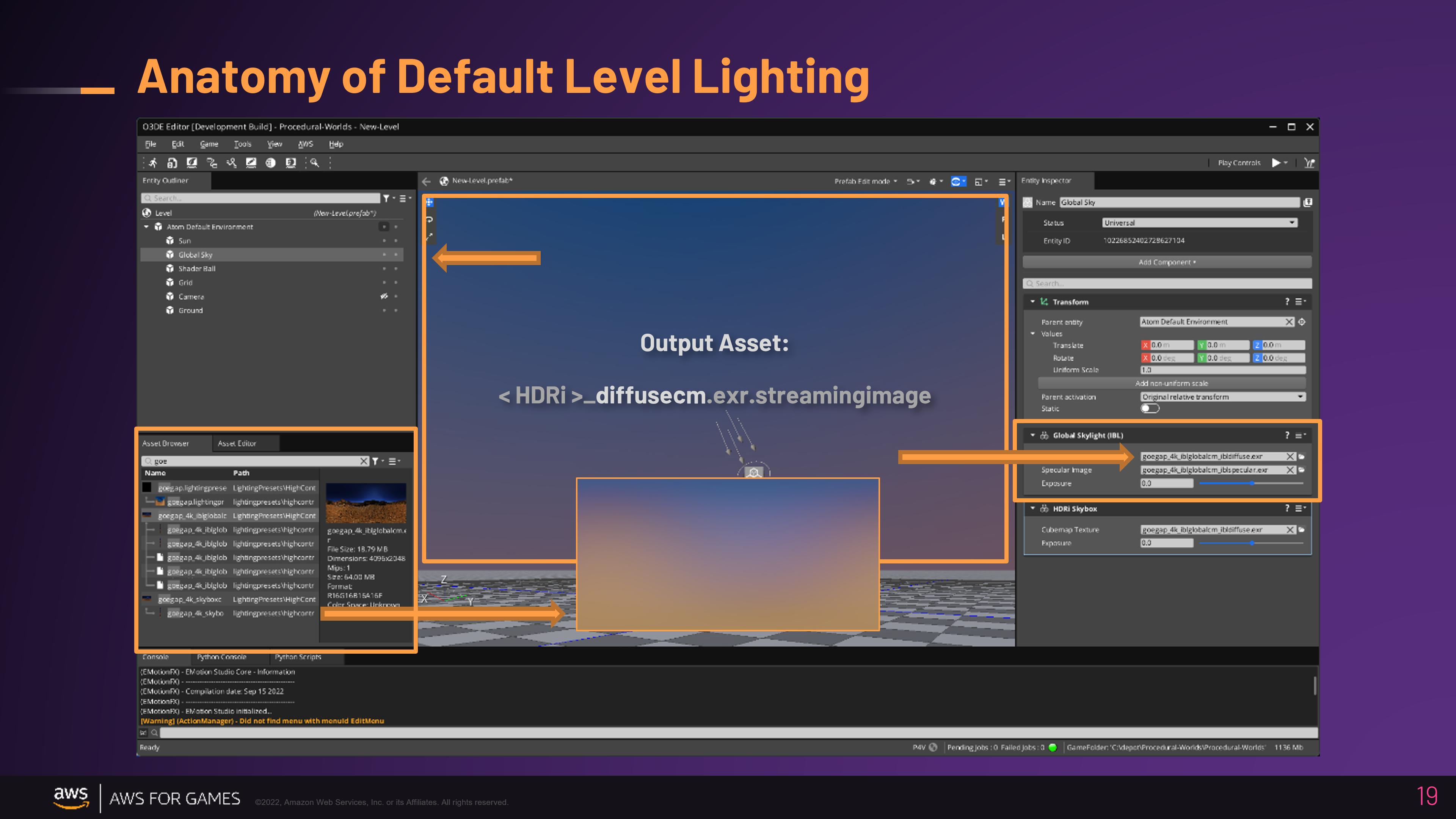Select the scale manipulator icon in viewport
The height and width of the screenshot is (819, 1456).
[x=430, y=236]
